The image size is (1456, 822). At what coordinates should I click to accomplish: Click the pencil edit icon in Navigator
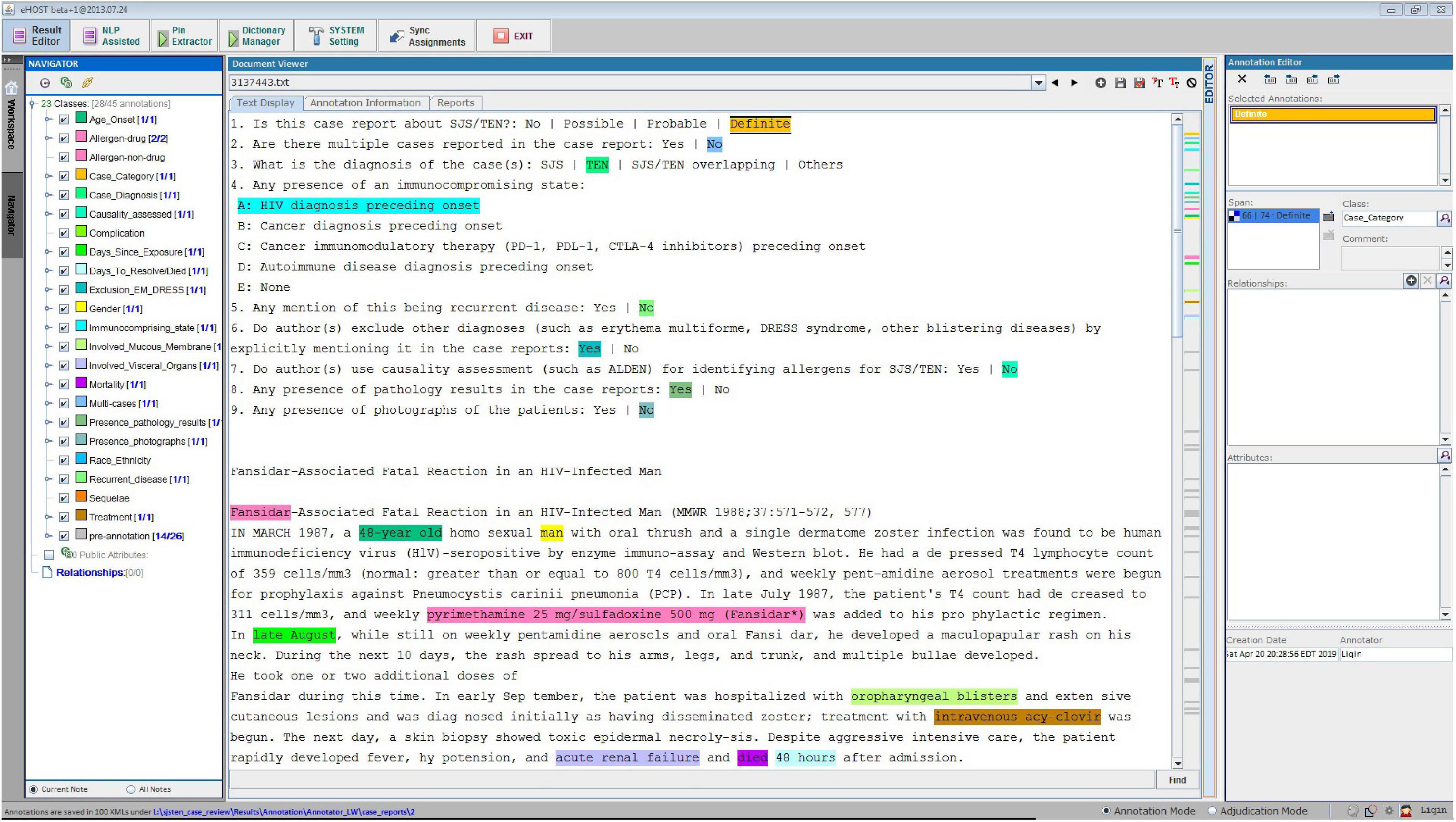[87, 83]
